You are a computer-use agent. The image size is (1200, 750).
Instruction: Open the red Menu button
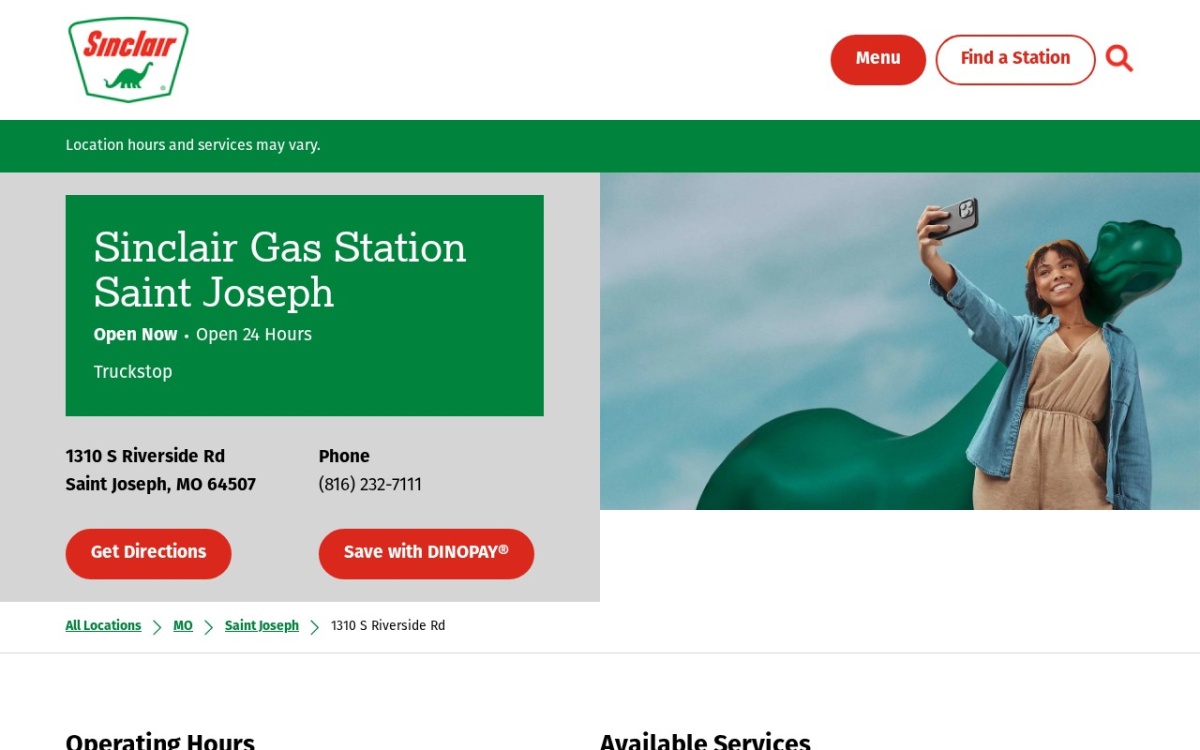(878, 59)
